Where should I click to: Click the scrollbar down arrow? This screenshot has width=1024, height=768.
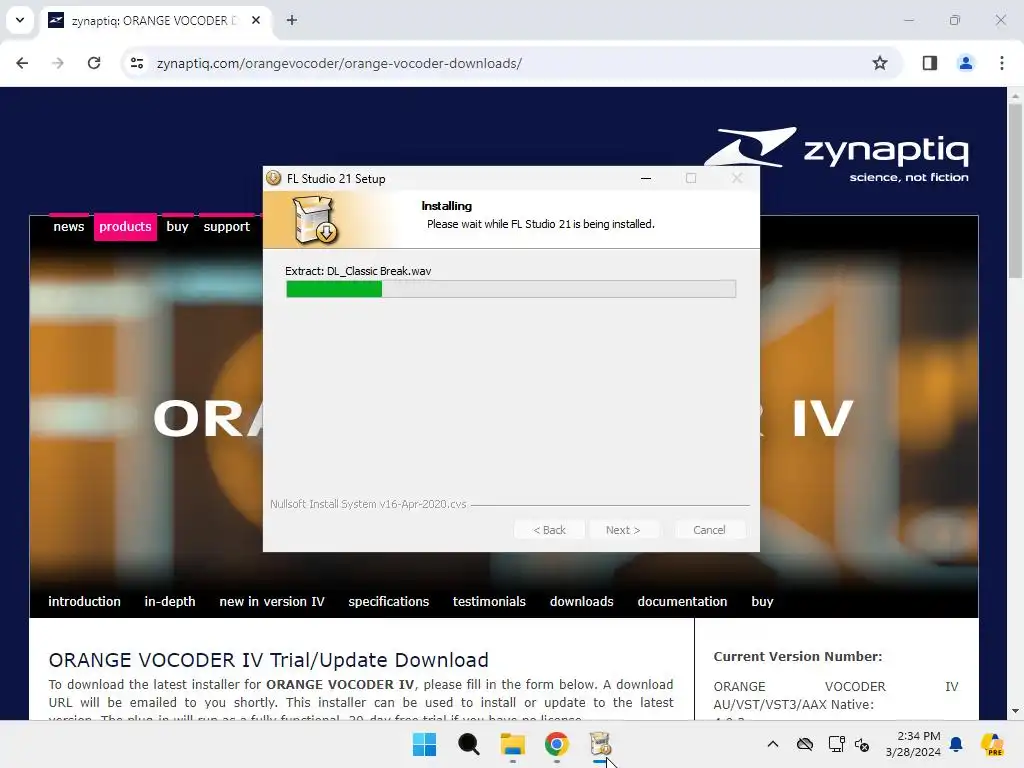1015,711
